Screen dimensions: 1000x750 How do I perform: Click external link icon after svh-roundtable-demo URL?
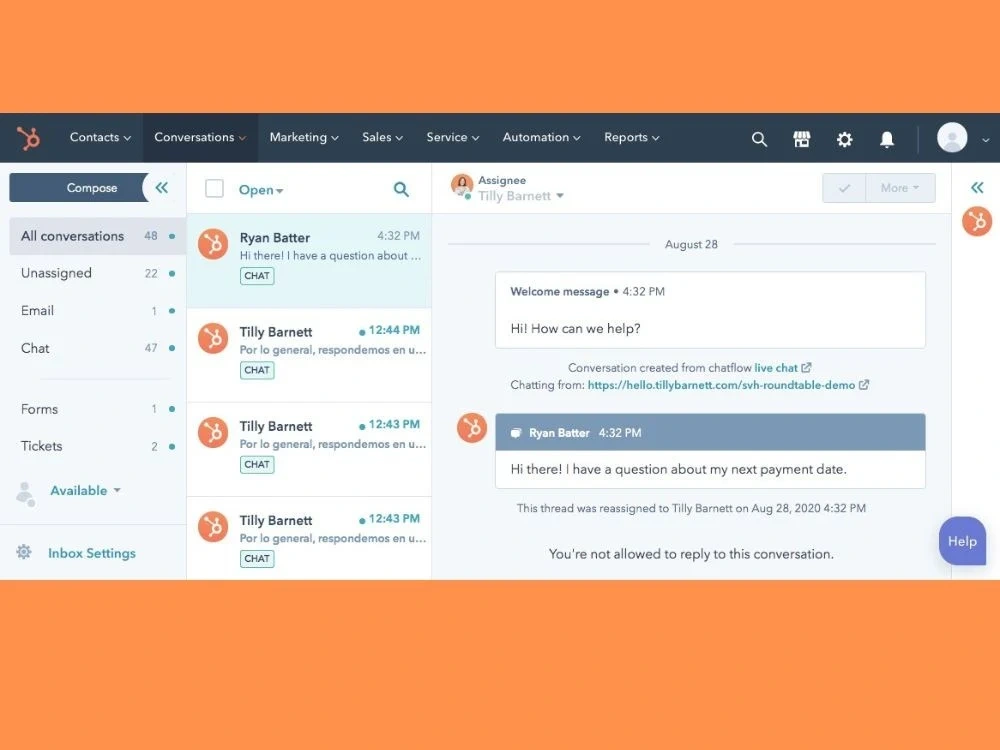click(x=864, y=385)
